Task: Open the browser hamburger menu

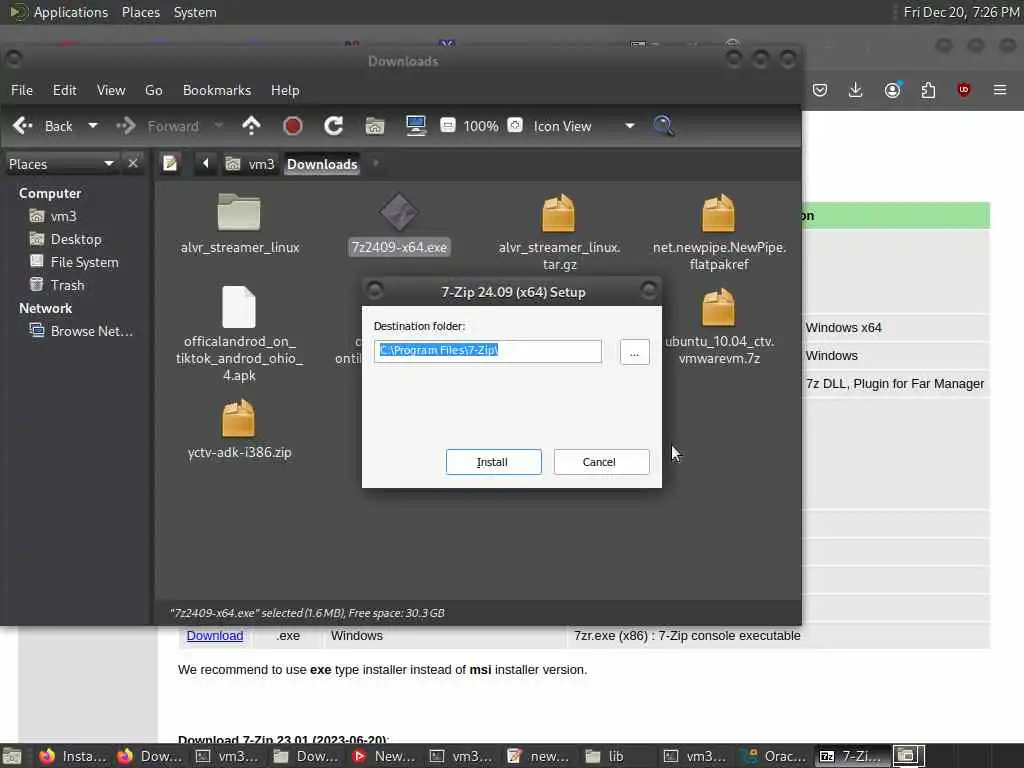Action: (x=1000, y=89)
